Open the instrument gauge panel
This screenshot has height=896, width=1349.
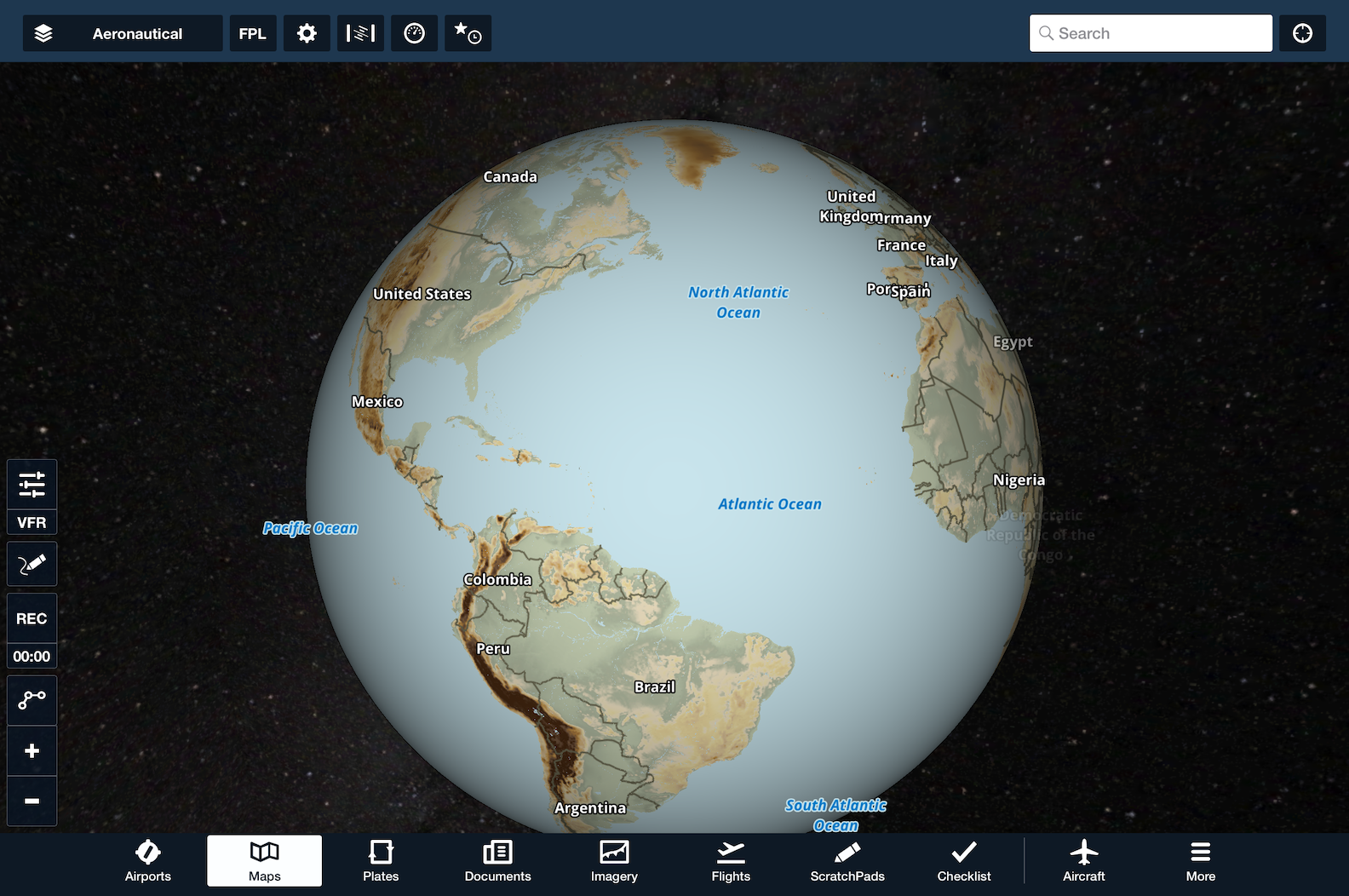[414, 33]
